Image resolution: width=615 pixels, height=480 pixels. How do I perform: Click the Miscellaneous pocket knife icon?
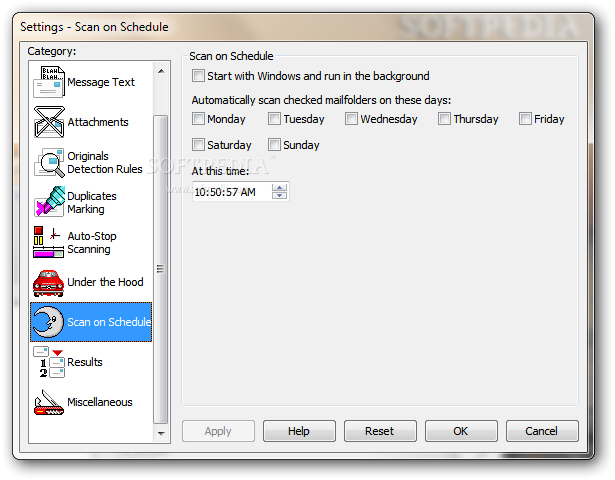[x=49, y=402]
